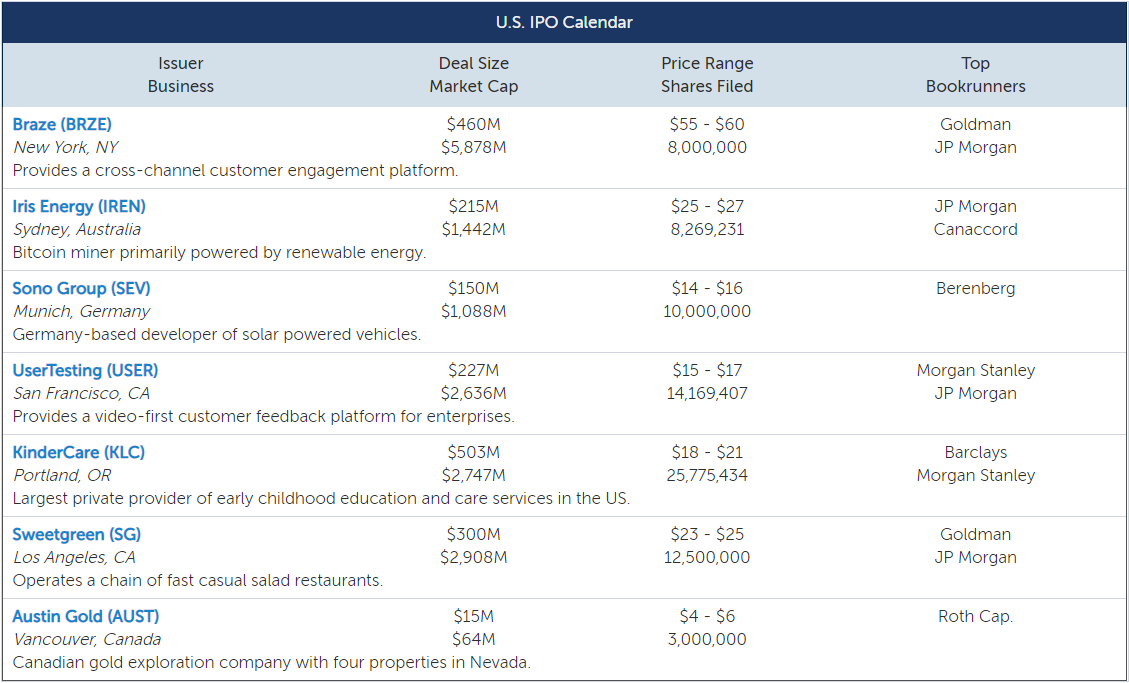Open the Sweetgreen (SG) link
This screenshot has height=683, width=1129.
[x=77, y=535]
